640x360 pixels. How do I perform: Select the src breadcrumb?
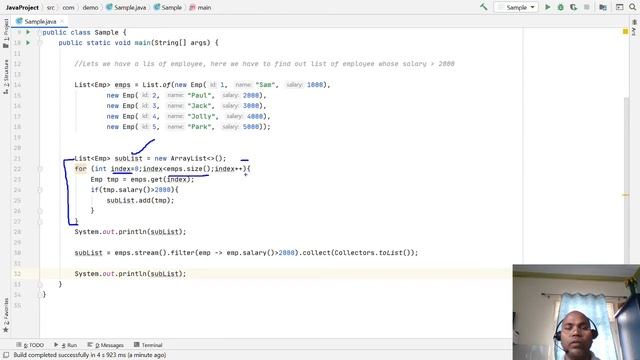coord(51,7)
